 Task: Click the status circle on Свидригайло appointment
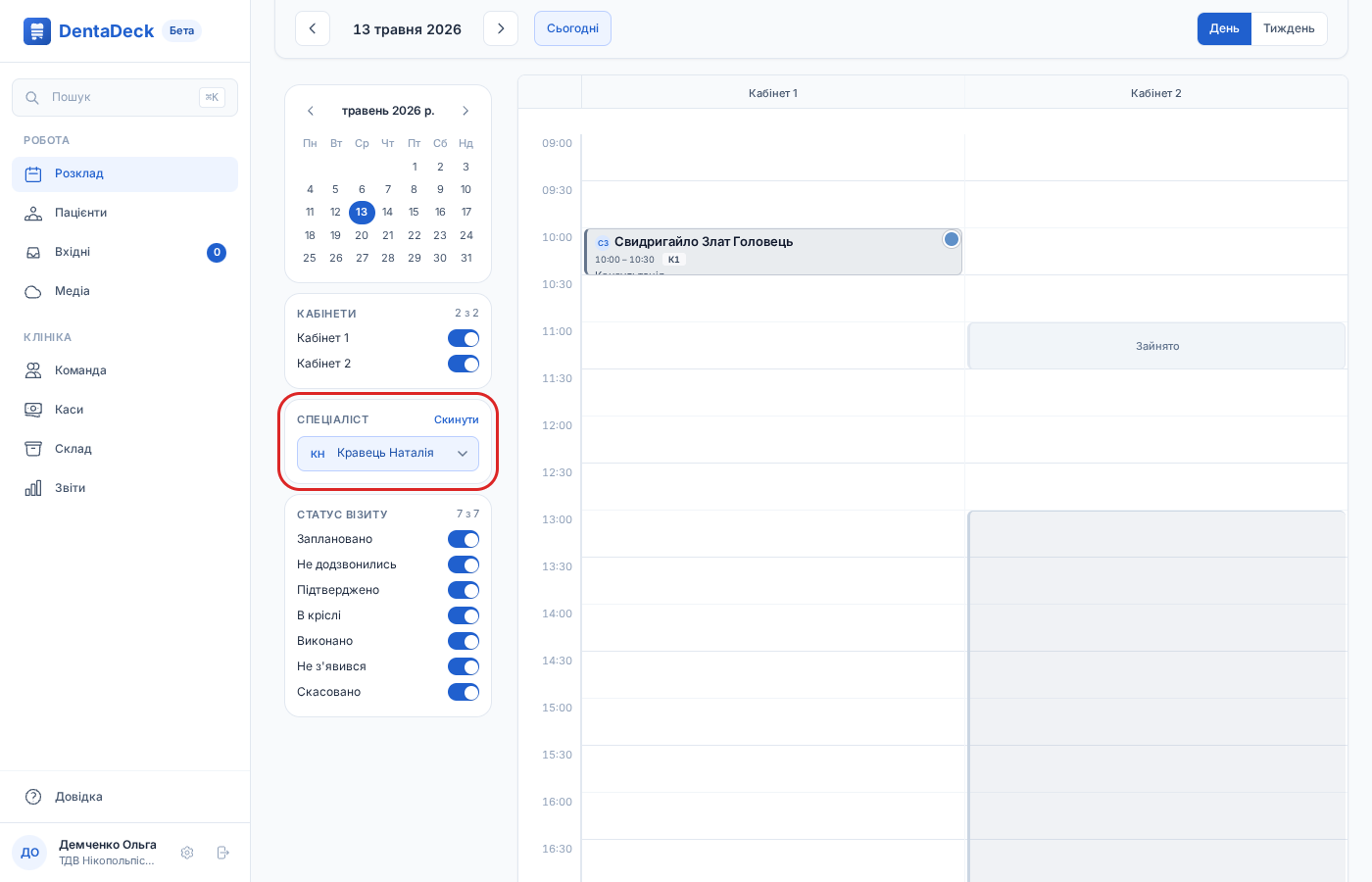pyautogui.click(x=952, y=239)
